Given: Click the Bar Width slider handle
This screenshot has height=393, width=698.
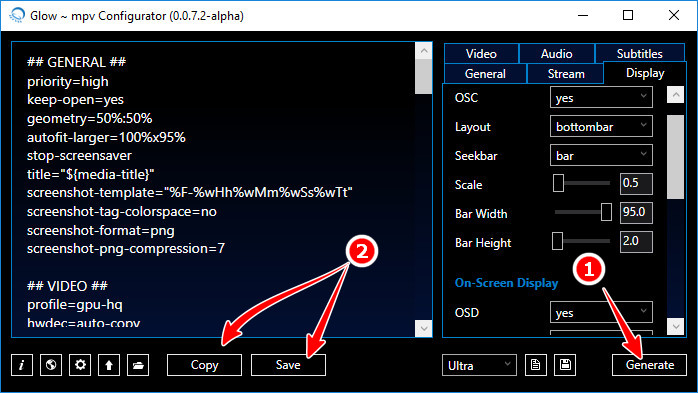Looking at the screenshot, I should tap(606, 212).
